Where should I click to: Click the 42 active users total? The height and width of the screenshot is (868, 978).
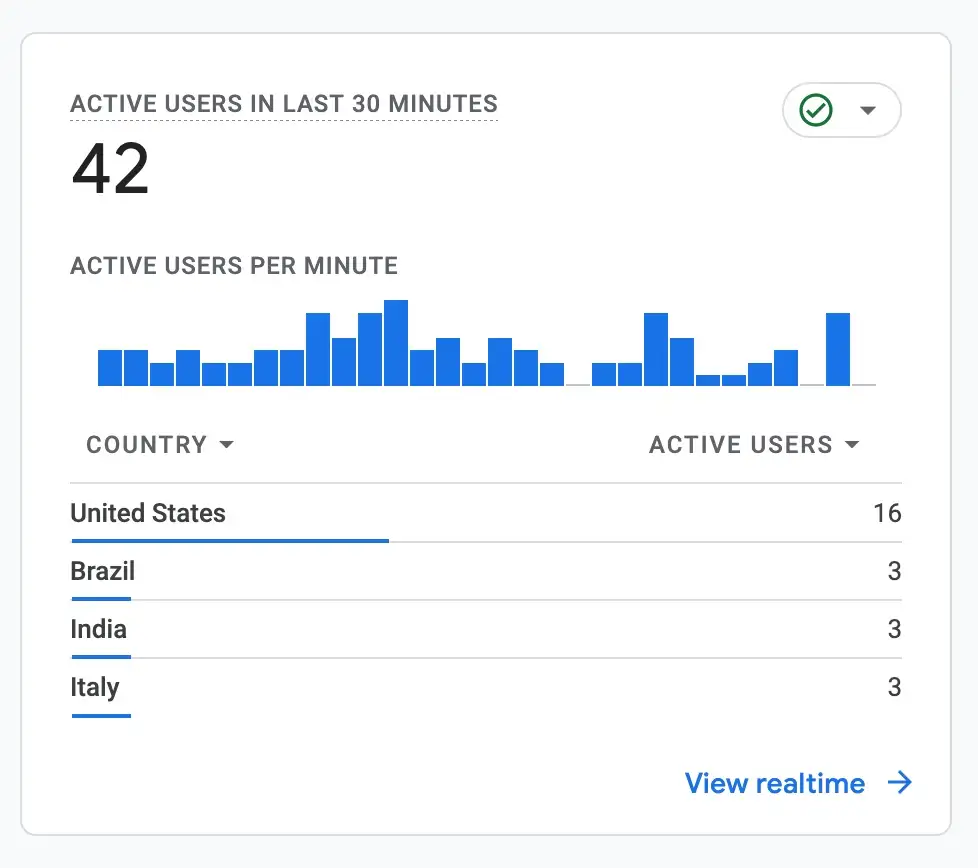click(110, 168)
